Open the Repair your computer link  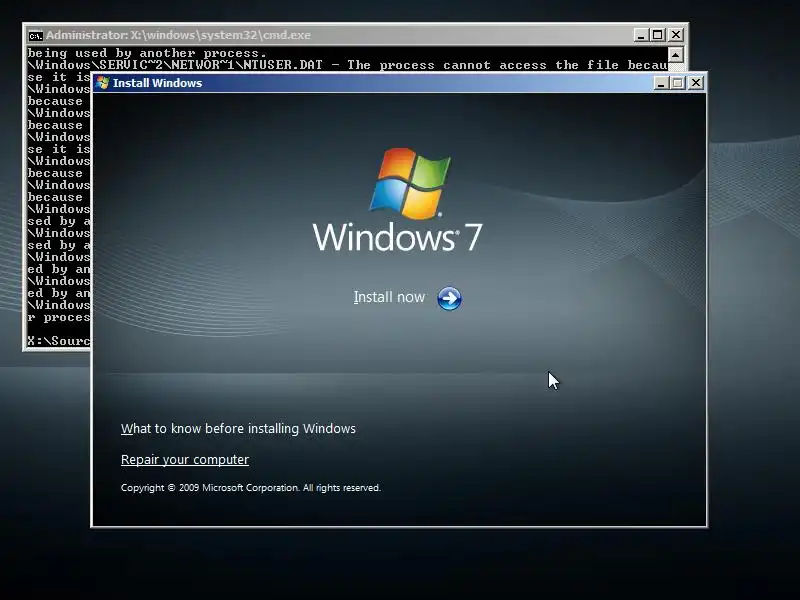pos(185,460)
